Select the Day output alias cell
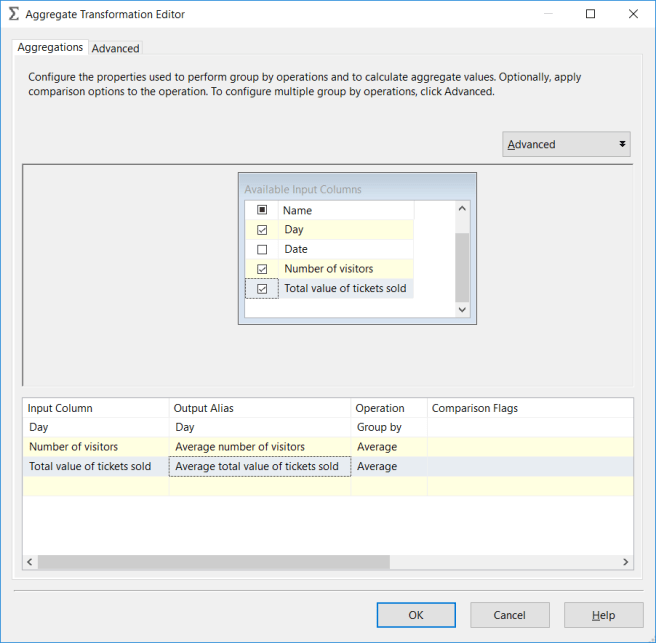The height and width of the screenshot is (643, 656). point(260,427)
